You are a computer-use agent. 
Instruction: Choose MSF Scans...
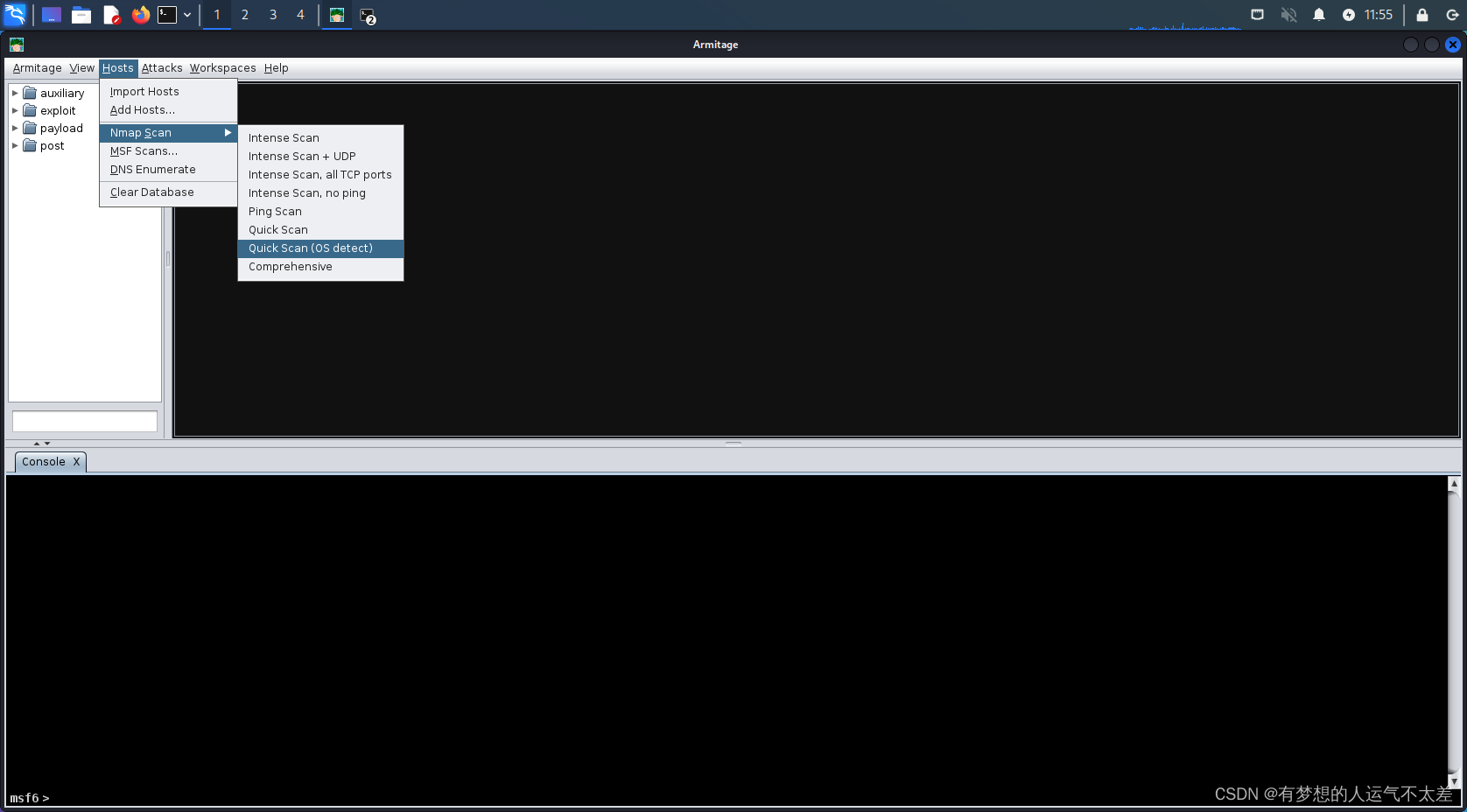168,151
